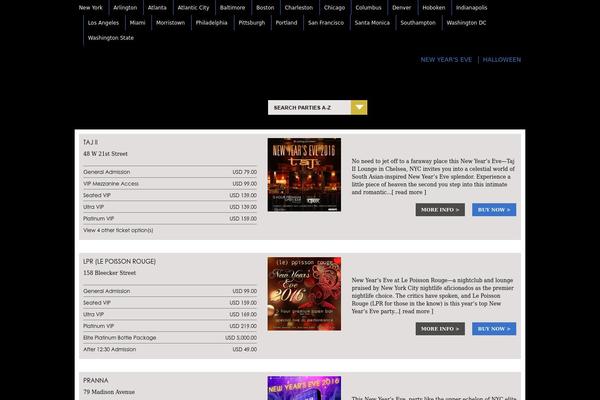The width and height of the screenshot is (600, 400).
Task: Switch to New Year's Eve category
Action: [x=446, y=60]
